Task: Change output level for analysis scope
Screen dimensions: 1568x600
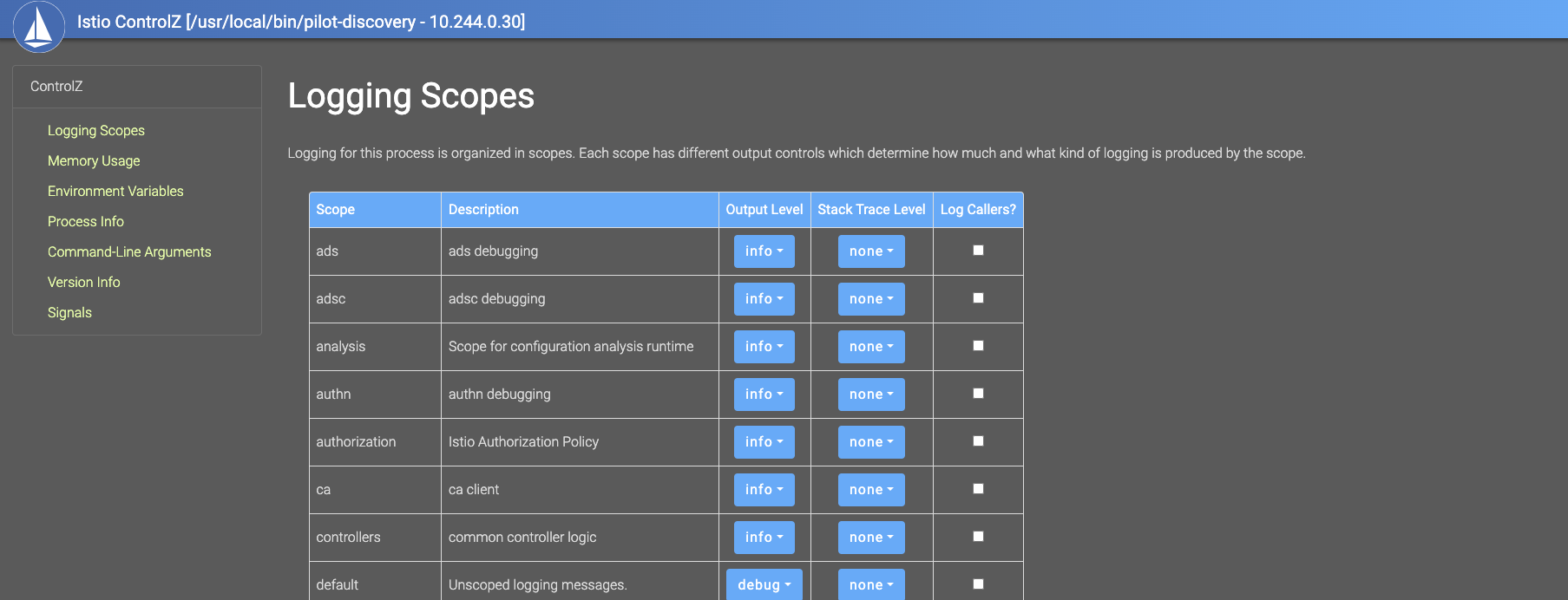Action: [764, 347]
